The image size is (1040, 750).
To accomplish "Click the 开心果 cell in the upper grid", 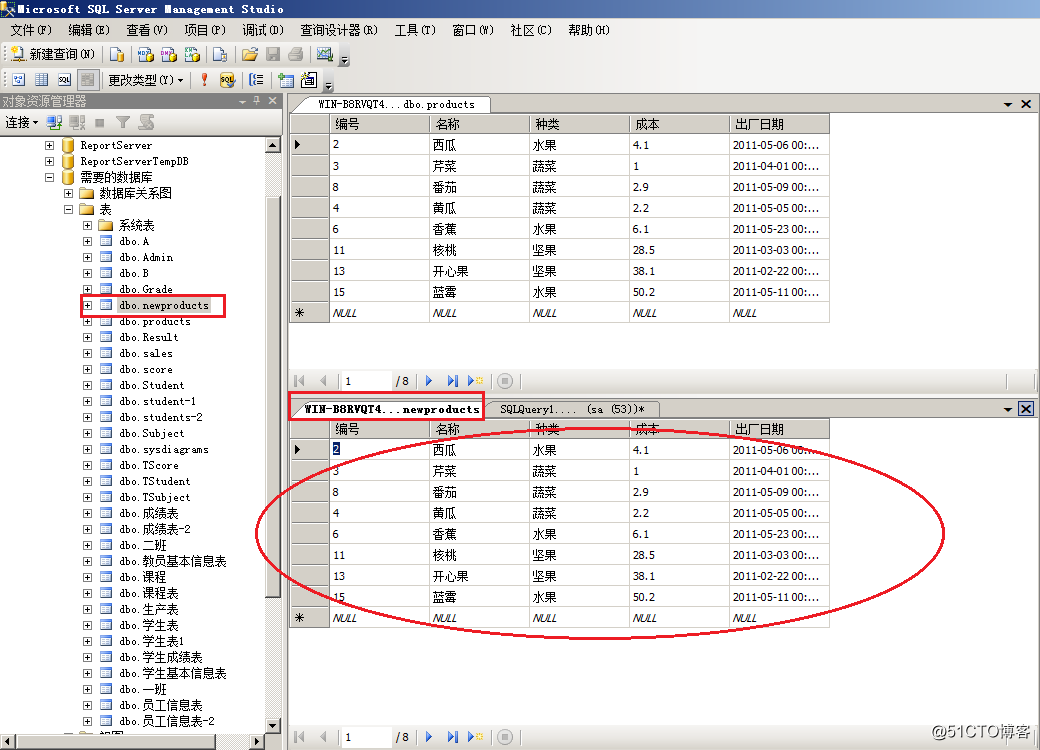I will [x=480, y=271].
